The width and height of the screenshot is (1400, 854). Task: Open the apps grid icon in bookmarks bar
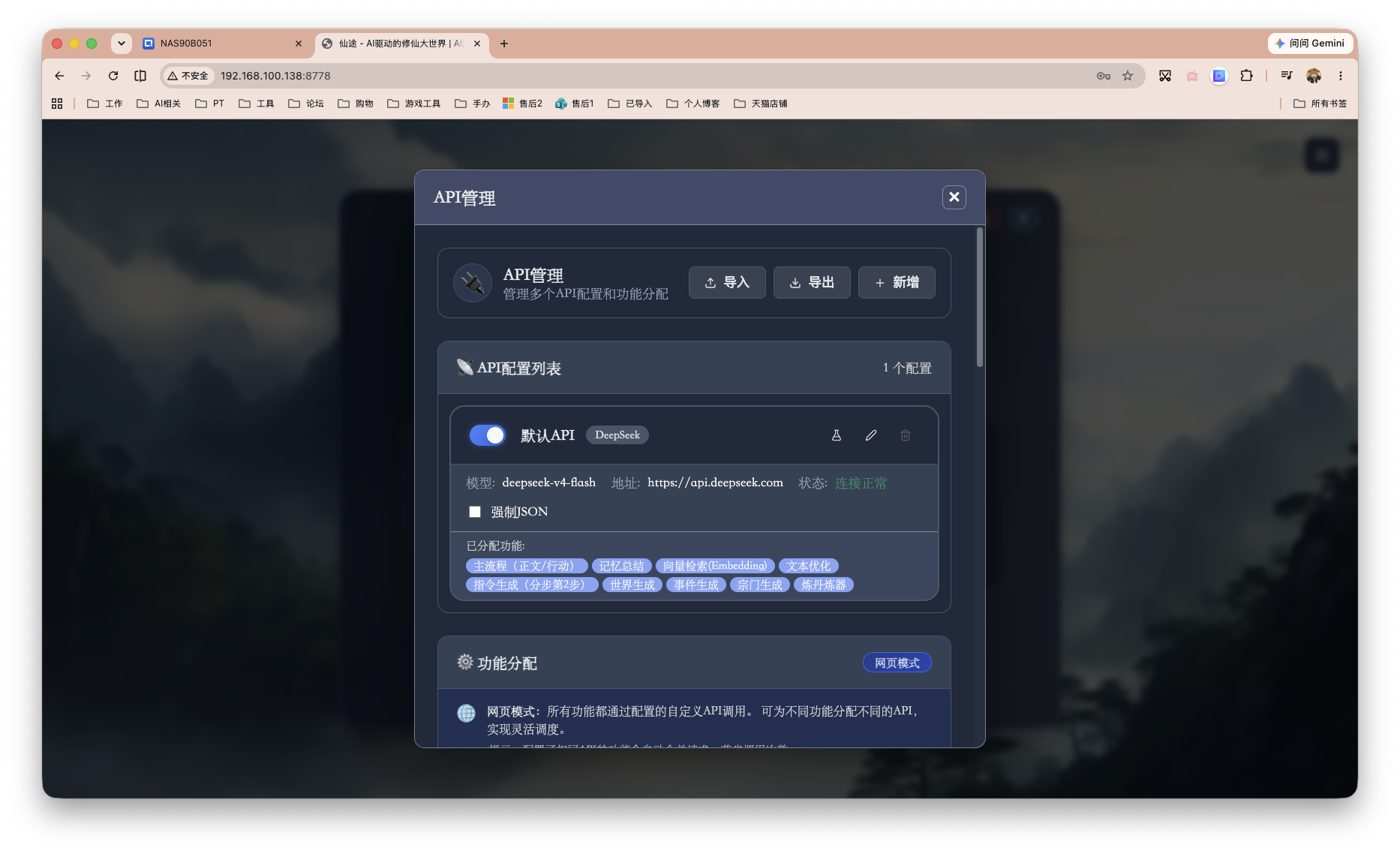click(57, 104)
